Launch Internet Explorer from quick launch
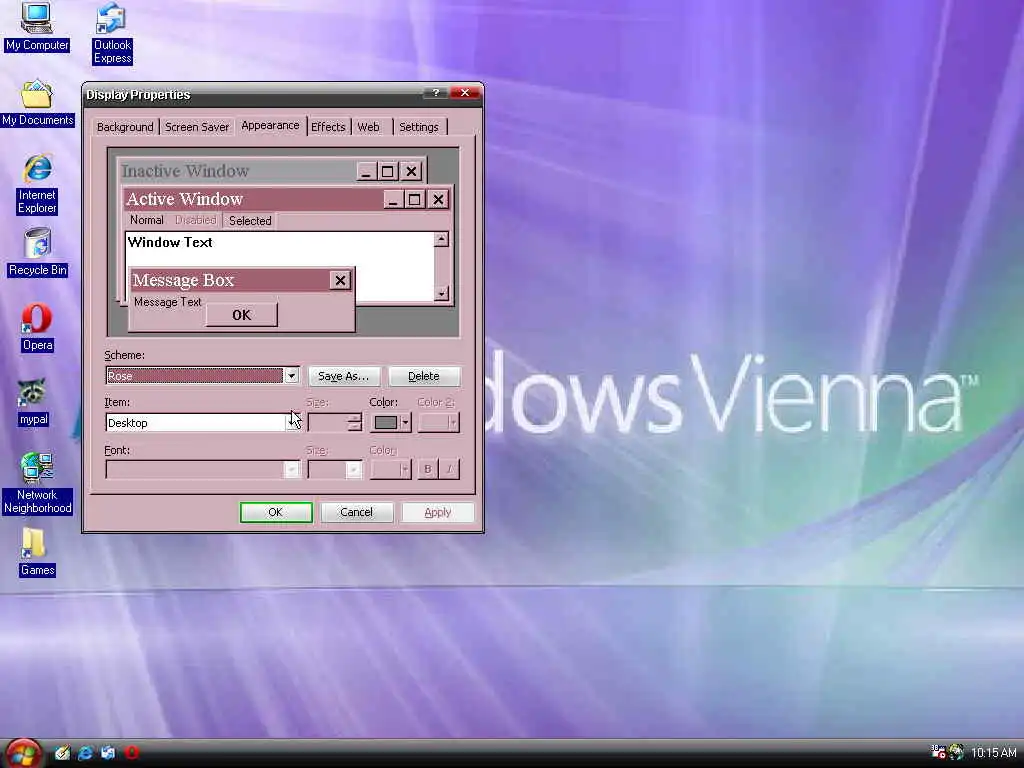The width and height of the screenshot is (1024, 768). tap(86, 753)
